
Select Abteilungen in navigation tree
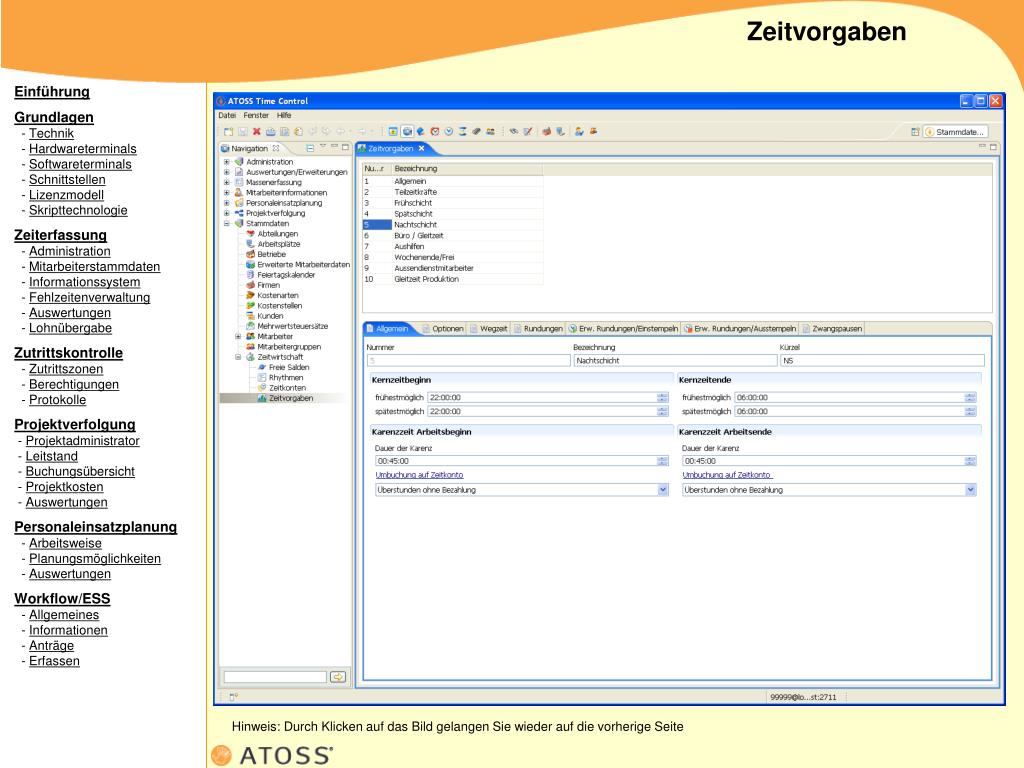278,234
